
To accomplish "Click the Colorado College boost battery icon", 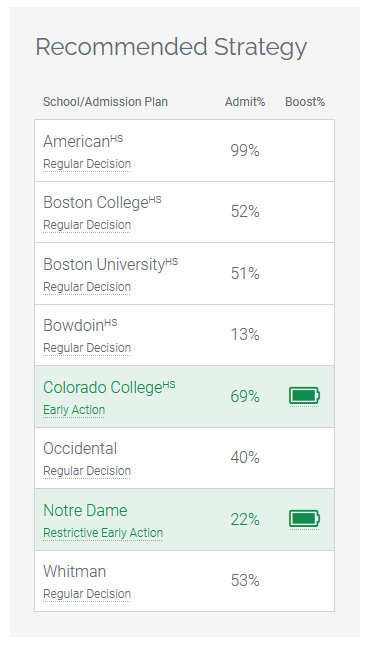I will click(304, 396).
